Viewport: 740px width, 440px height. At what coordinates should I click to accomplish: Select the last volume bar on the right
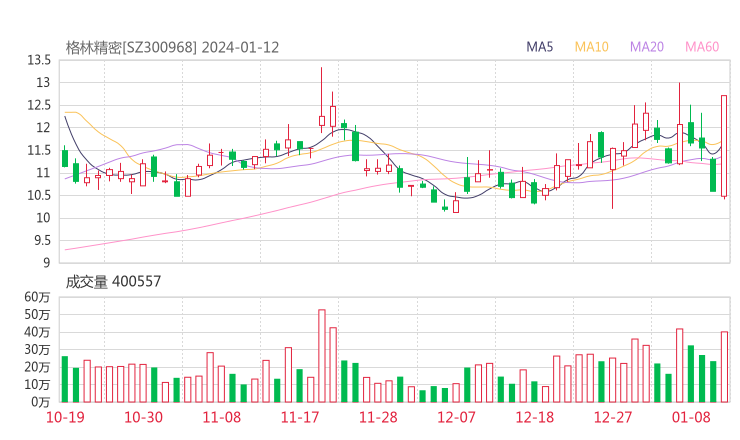pyautogui.click(x=724, y=367)
